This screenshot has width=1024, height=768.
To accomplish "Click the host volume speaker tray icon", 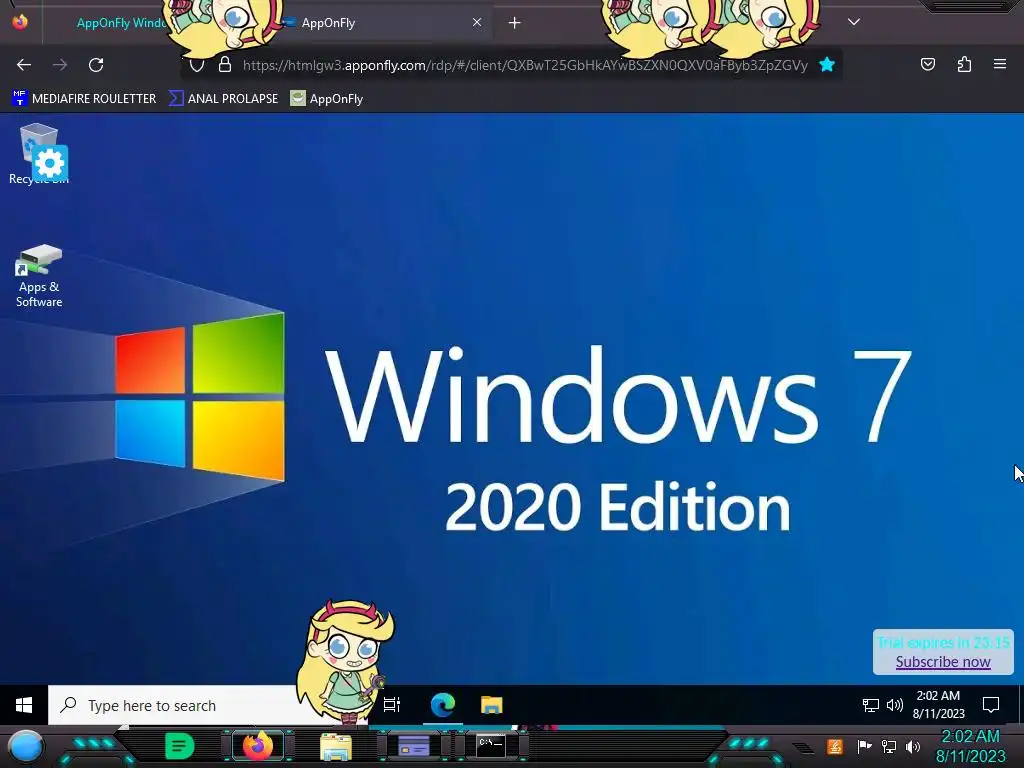I will click(x=913, y=746).
